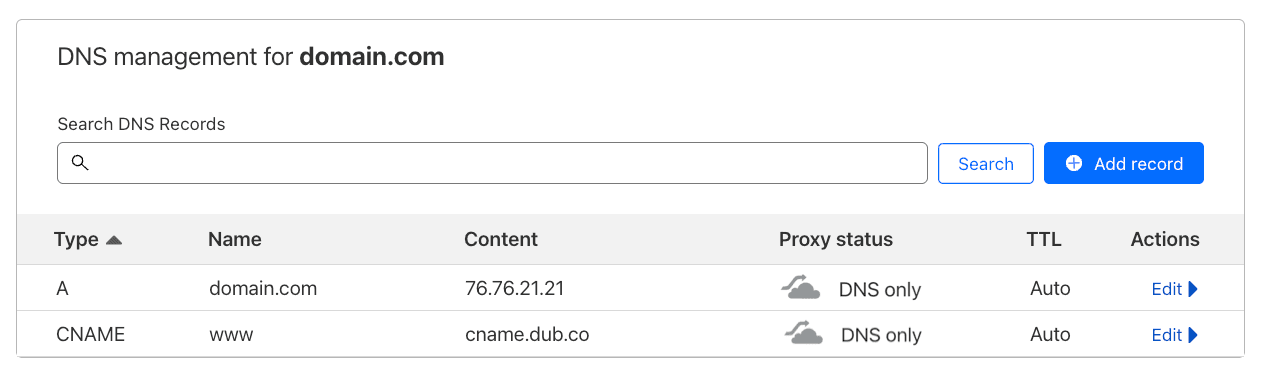Viewport: 1270px width, 375px height.
Task: Expand the CNAME record's Edit arrow
Action: click(1192, 335)
